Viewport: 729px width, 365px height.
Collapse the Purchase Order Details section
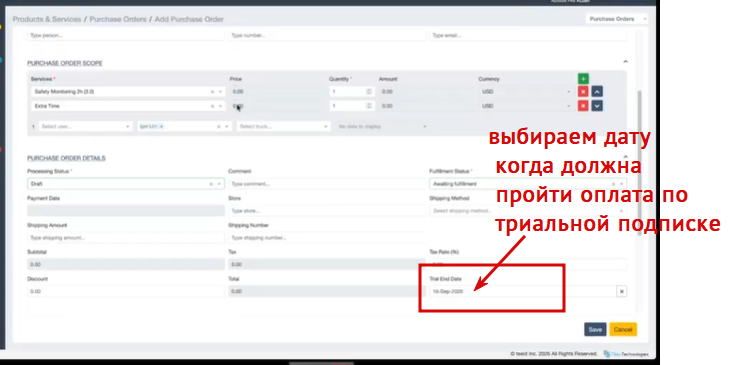tap(625, 157)
